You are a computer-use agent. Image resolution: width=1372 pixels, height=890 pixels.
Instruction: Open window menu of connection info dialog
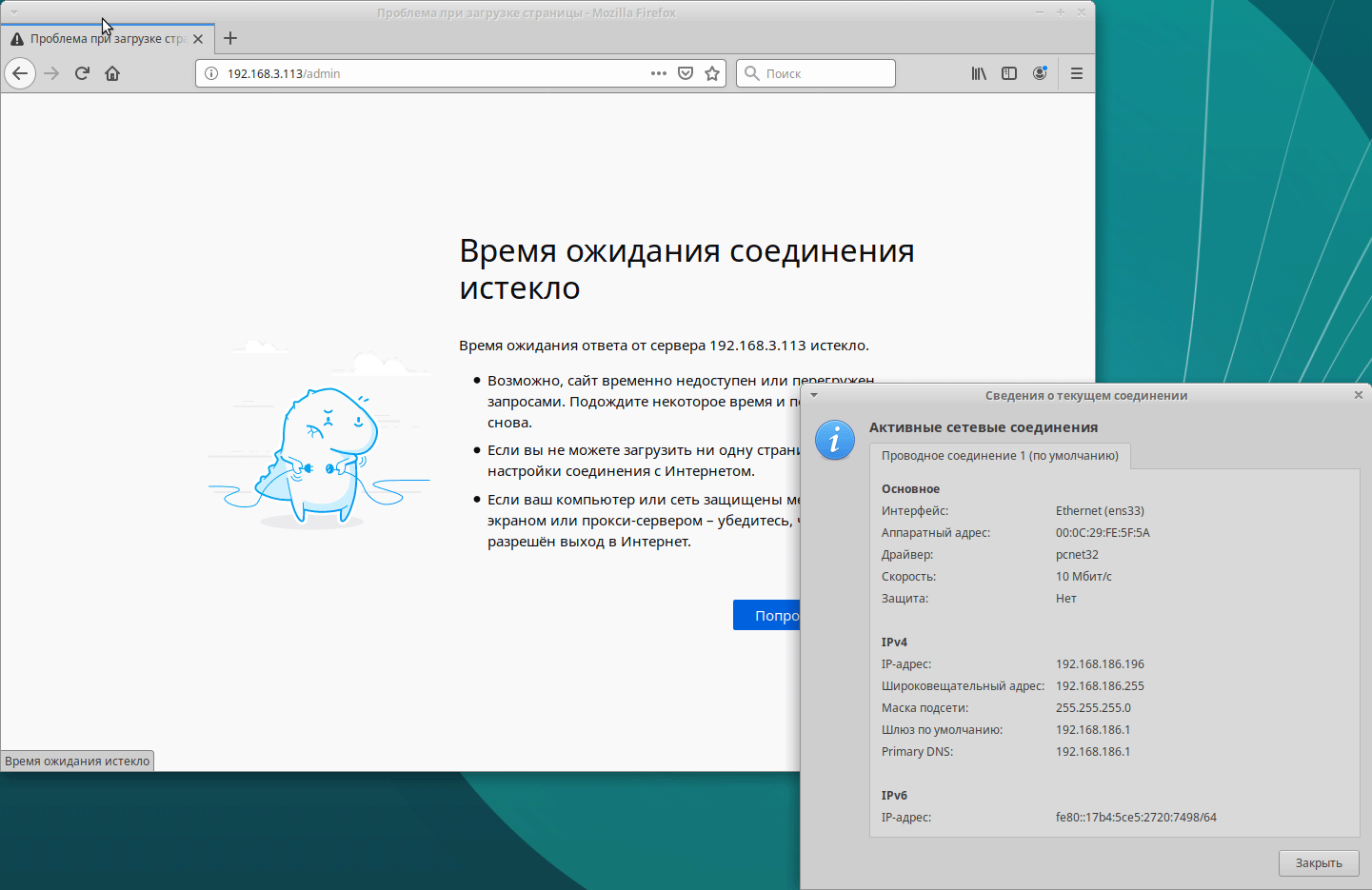click(x=814, y=395)
